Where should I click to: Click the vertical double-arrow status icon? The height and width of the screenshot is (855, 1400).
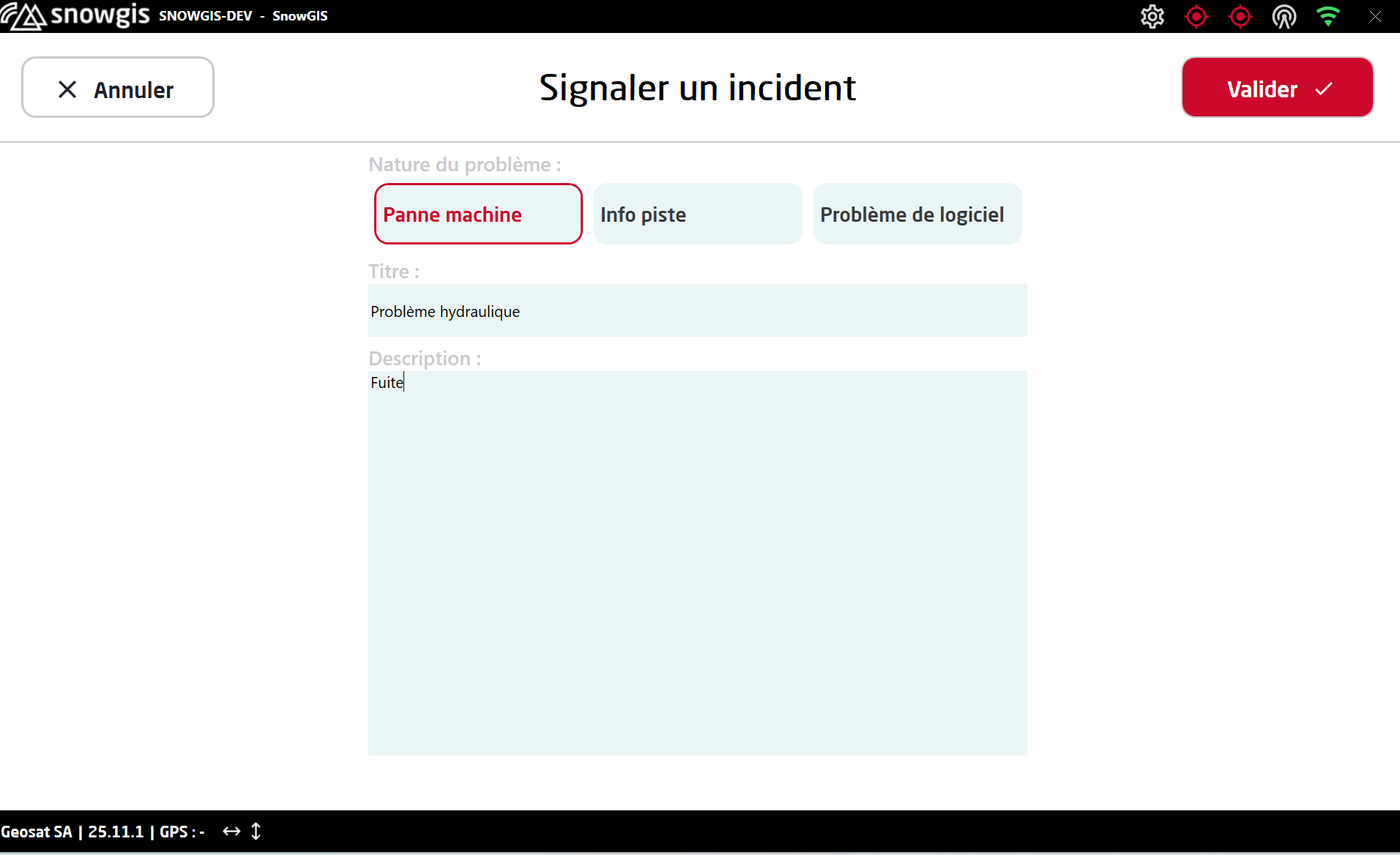tap(256, 831)
